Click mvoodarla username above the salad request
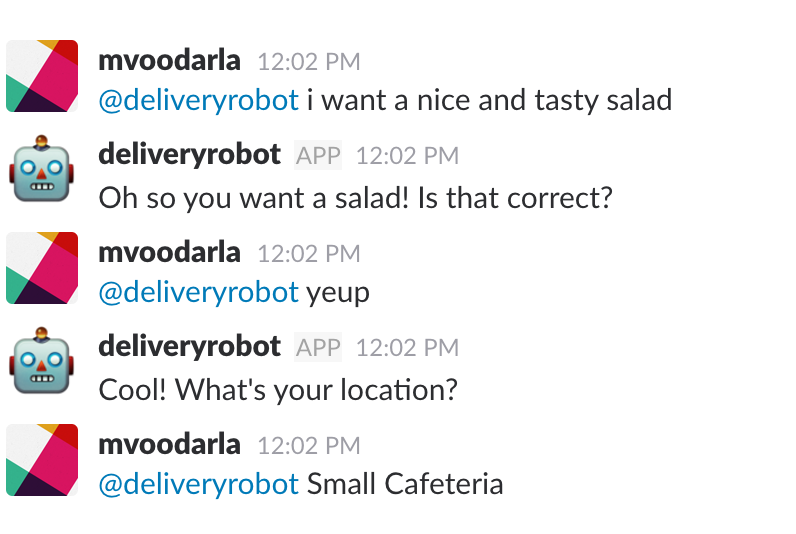The image size is (796, 534). [x=170, y=60]
